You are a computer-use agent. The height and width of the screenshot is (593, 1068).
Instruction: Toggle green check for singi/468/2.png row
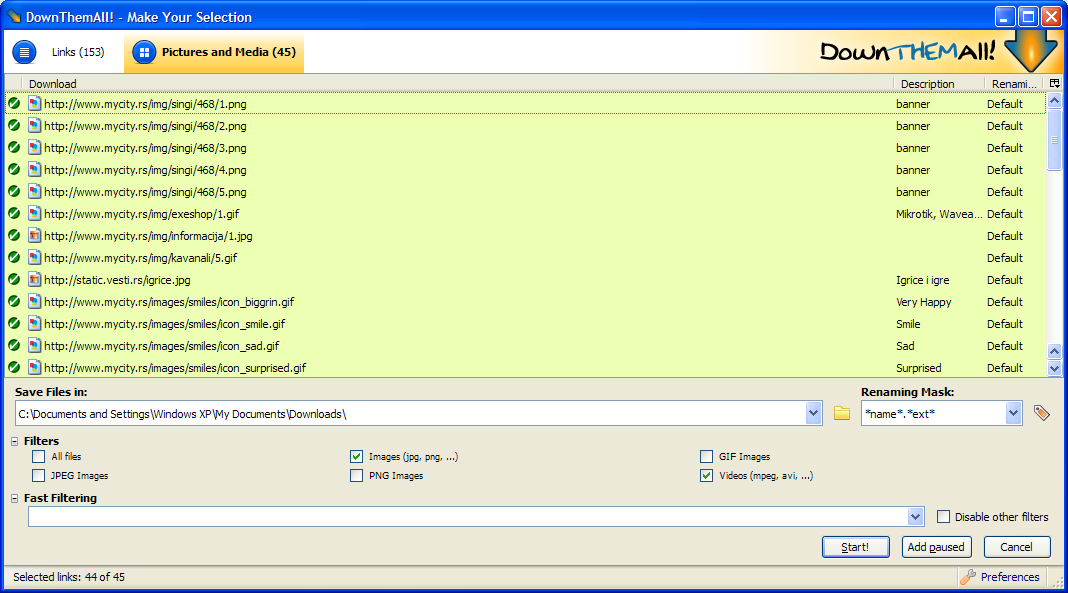pyautogui.click(x=14, y=125)
